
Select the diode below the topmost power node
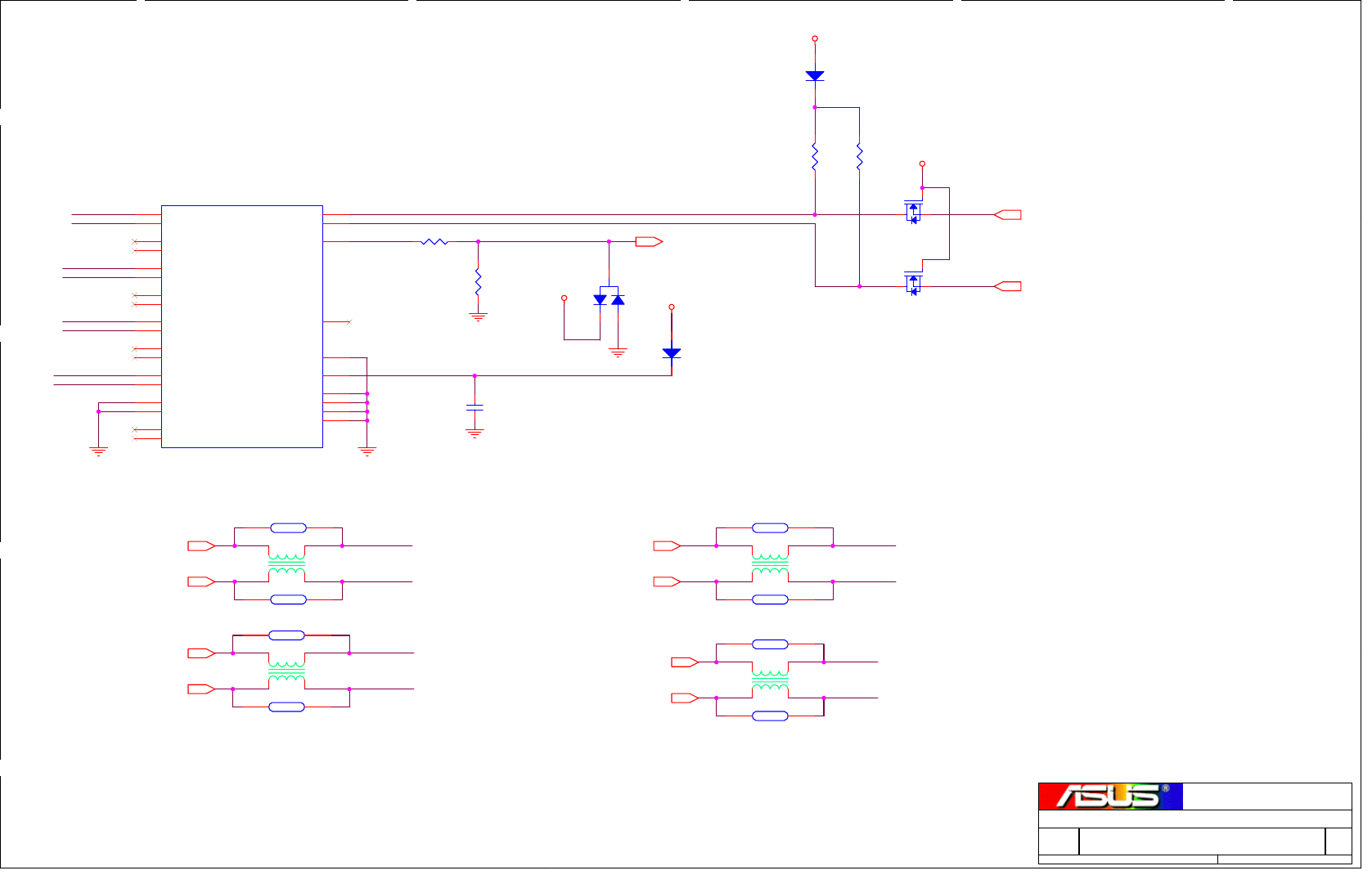(815, 75)
